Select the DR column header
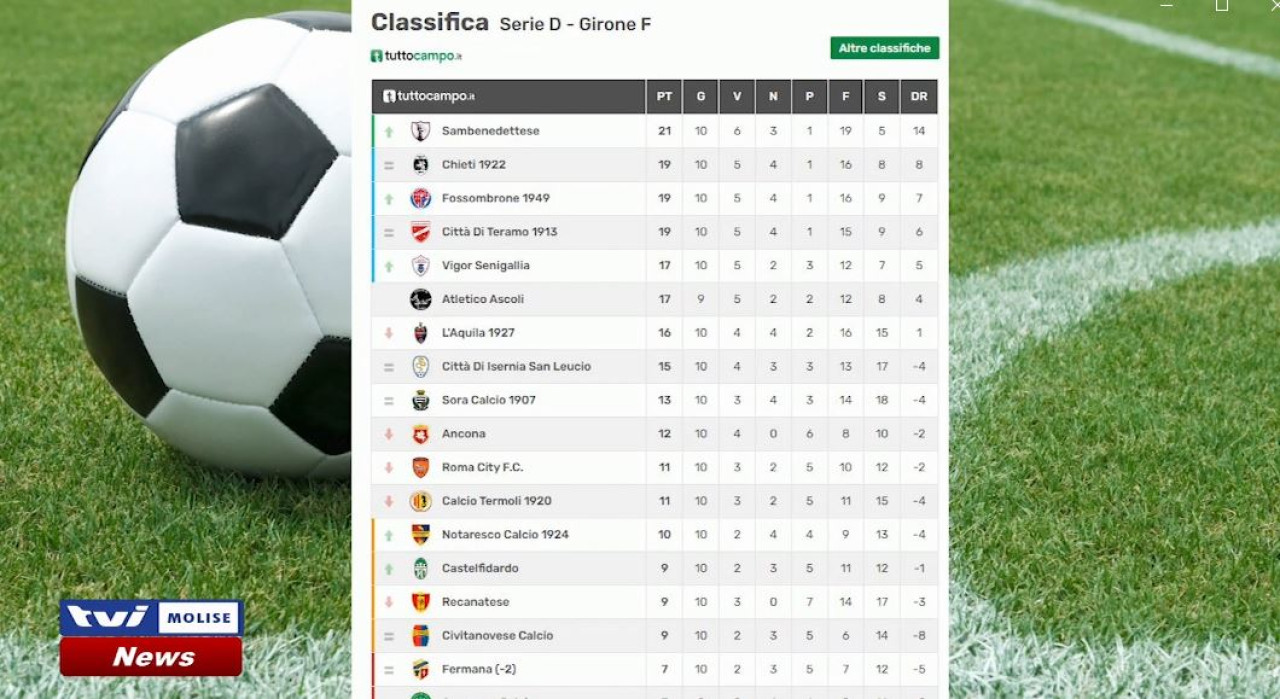The height and width of the screenshot is (699, 1280). point(919,97)
